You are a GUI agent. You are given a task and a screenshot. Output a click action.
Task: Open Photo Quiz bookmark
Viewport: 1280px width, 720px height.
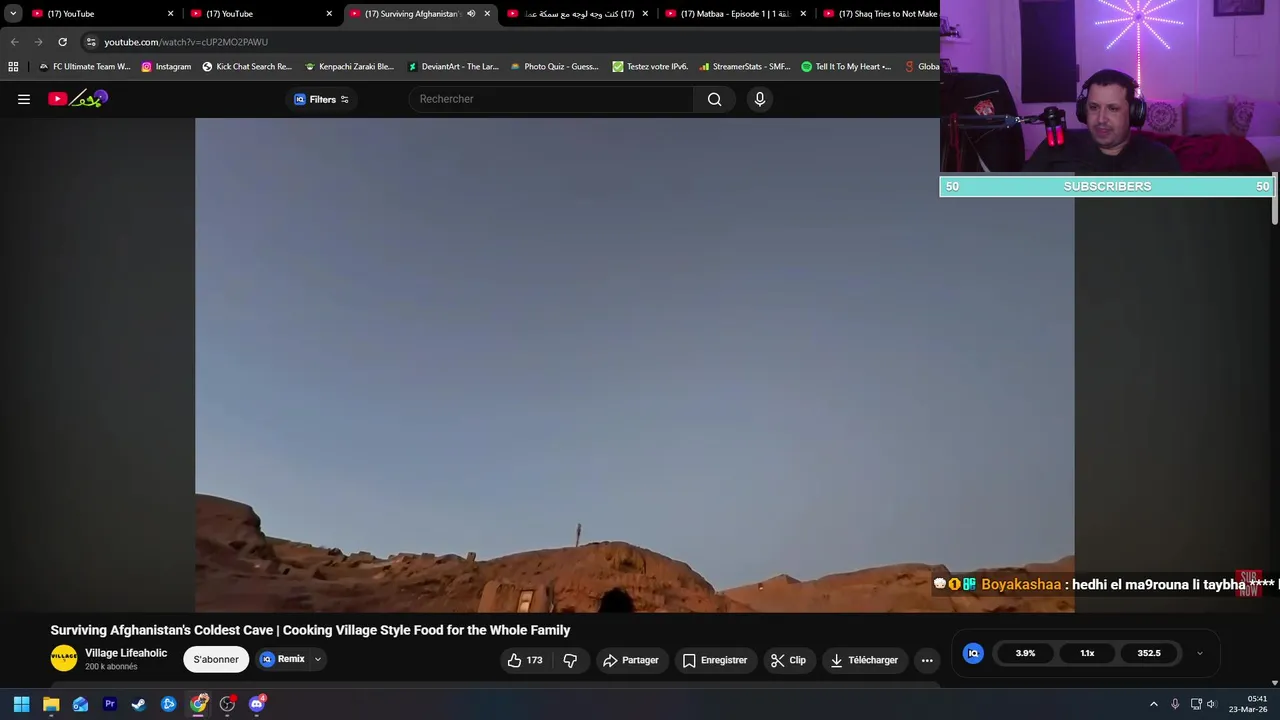click(555, 67)
